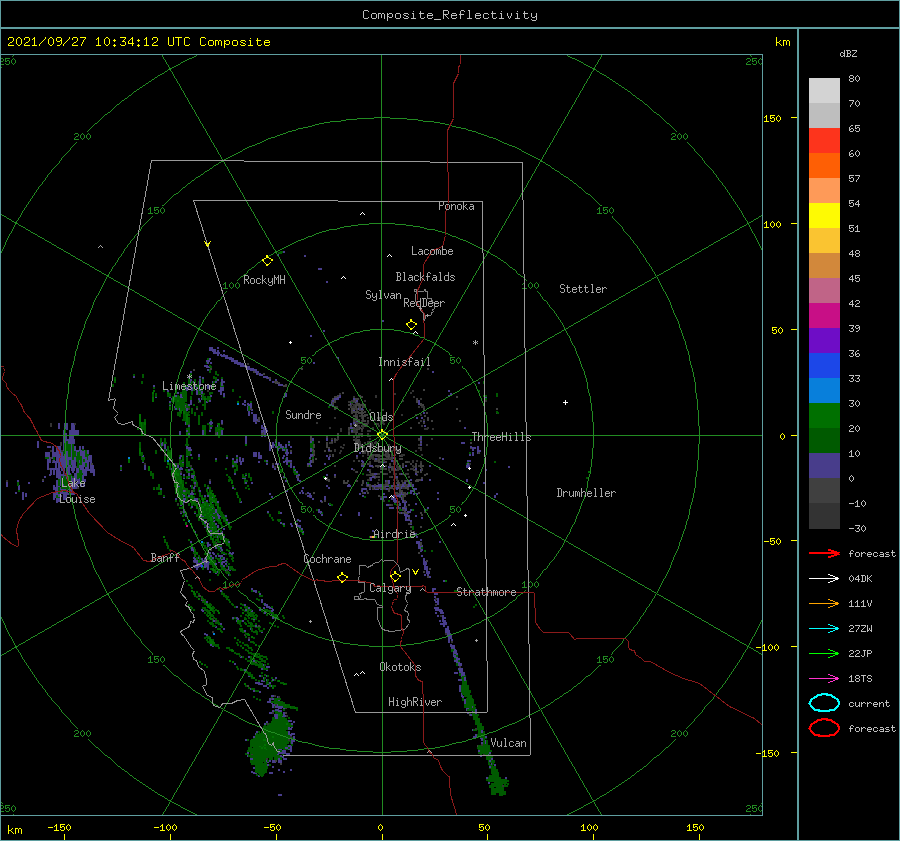The image size is (900, 841).
Task: Click the 36 dBZ purple color swatch
Action: 824,340
